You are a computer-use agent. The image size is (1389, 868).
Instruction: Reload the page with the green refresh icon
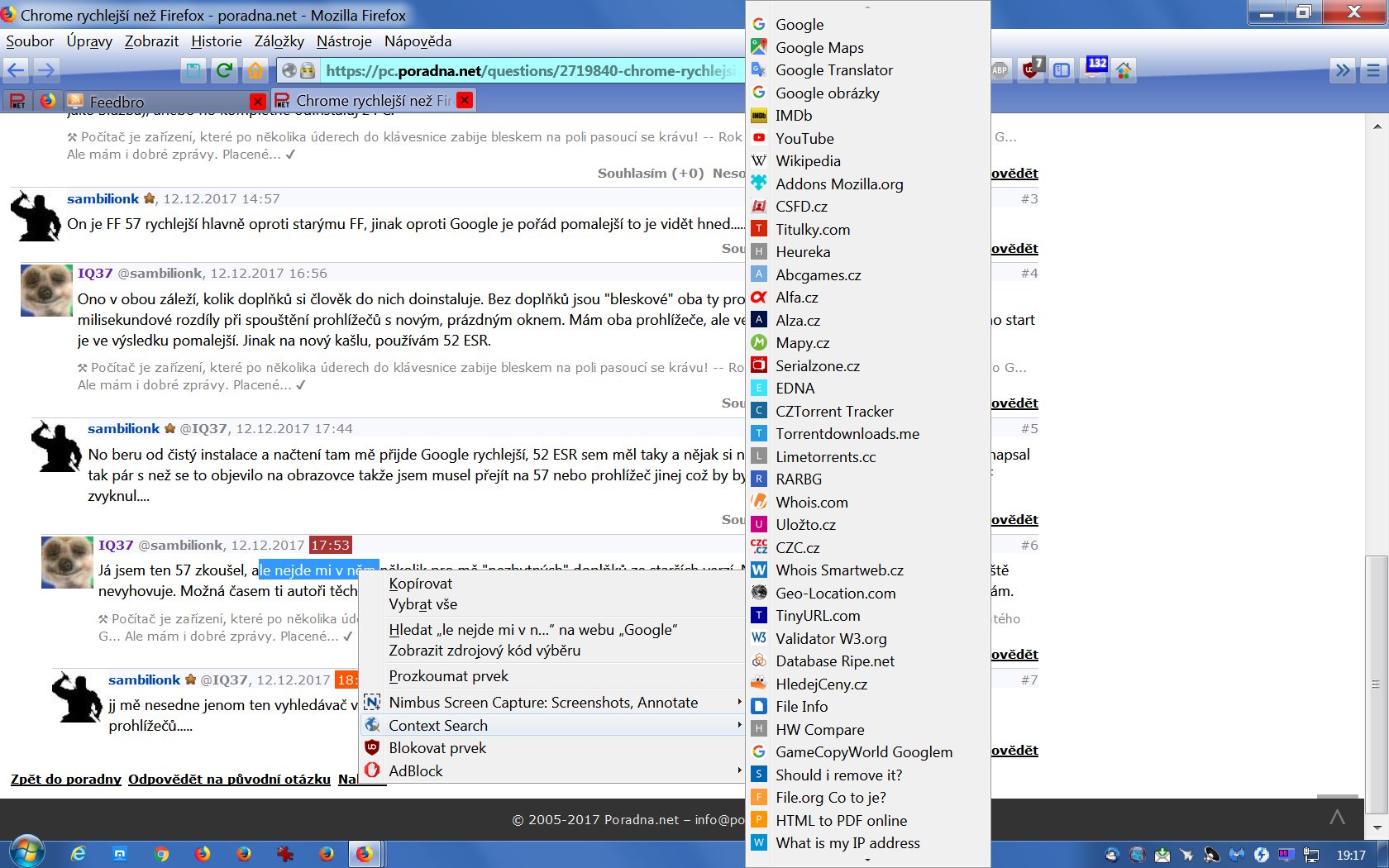224,71
